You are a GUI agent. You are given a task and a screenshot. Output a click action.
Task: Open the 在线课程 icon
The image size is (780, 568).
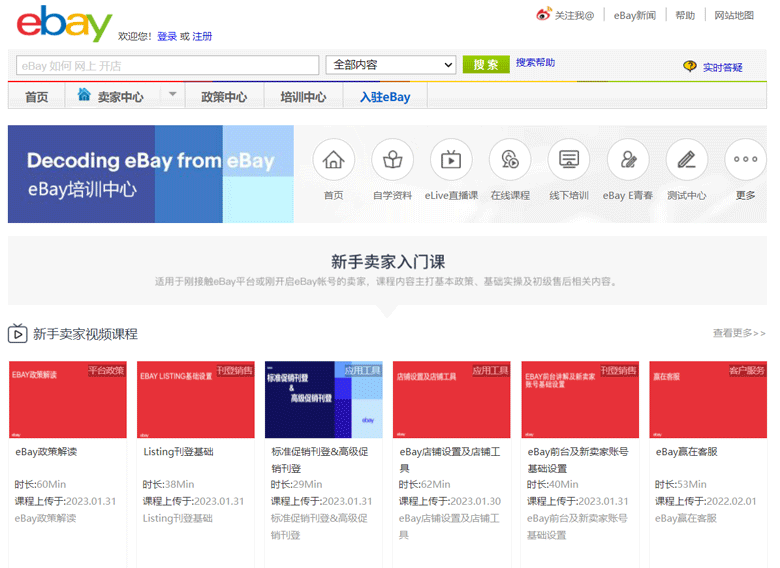tap(510, 160)
